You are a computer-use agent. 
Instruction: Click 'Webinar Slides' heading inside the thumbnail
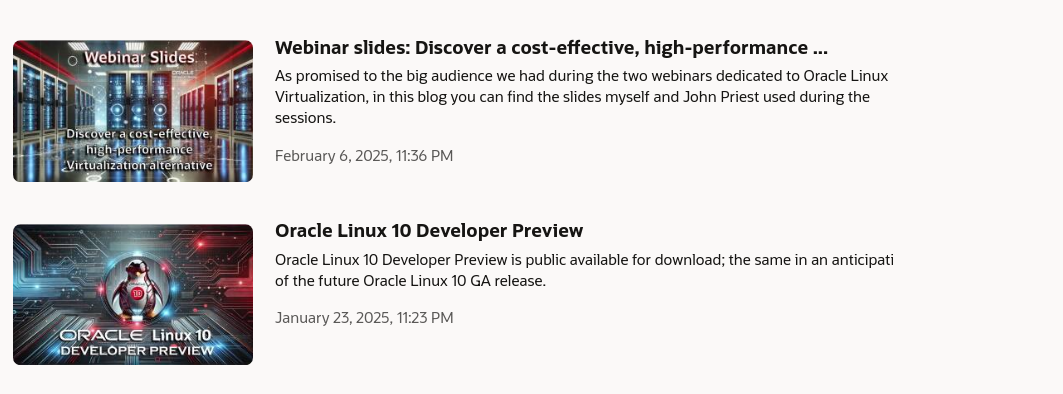click(x=139, y=58)
